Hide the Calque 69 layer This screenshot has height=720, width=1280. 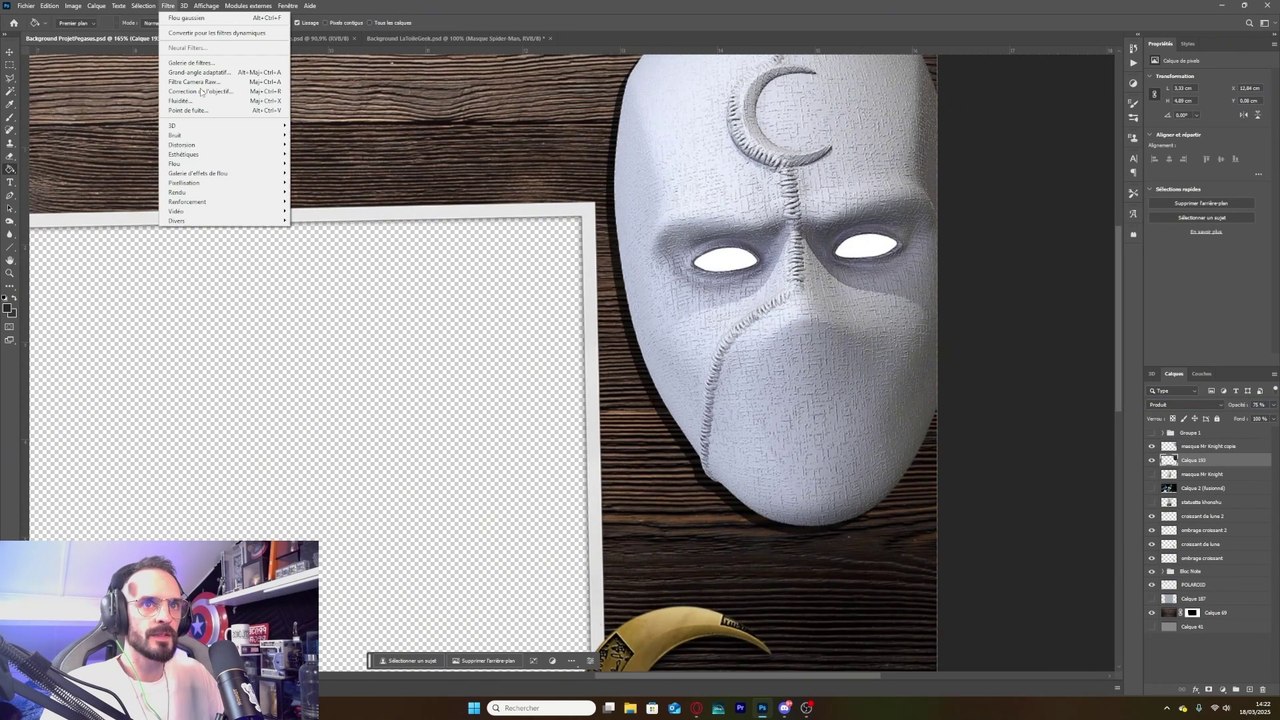pos(1151,613)
